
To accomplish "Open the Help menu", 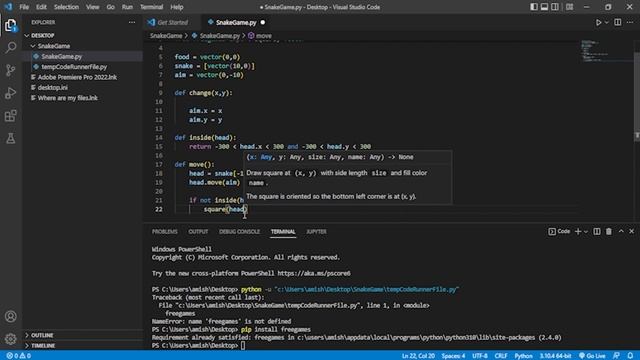I will [x=176, y=7].
